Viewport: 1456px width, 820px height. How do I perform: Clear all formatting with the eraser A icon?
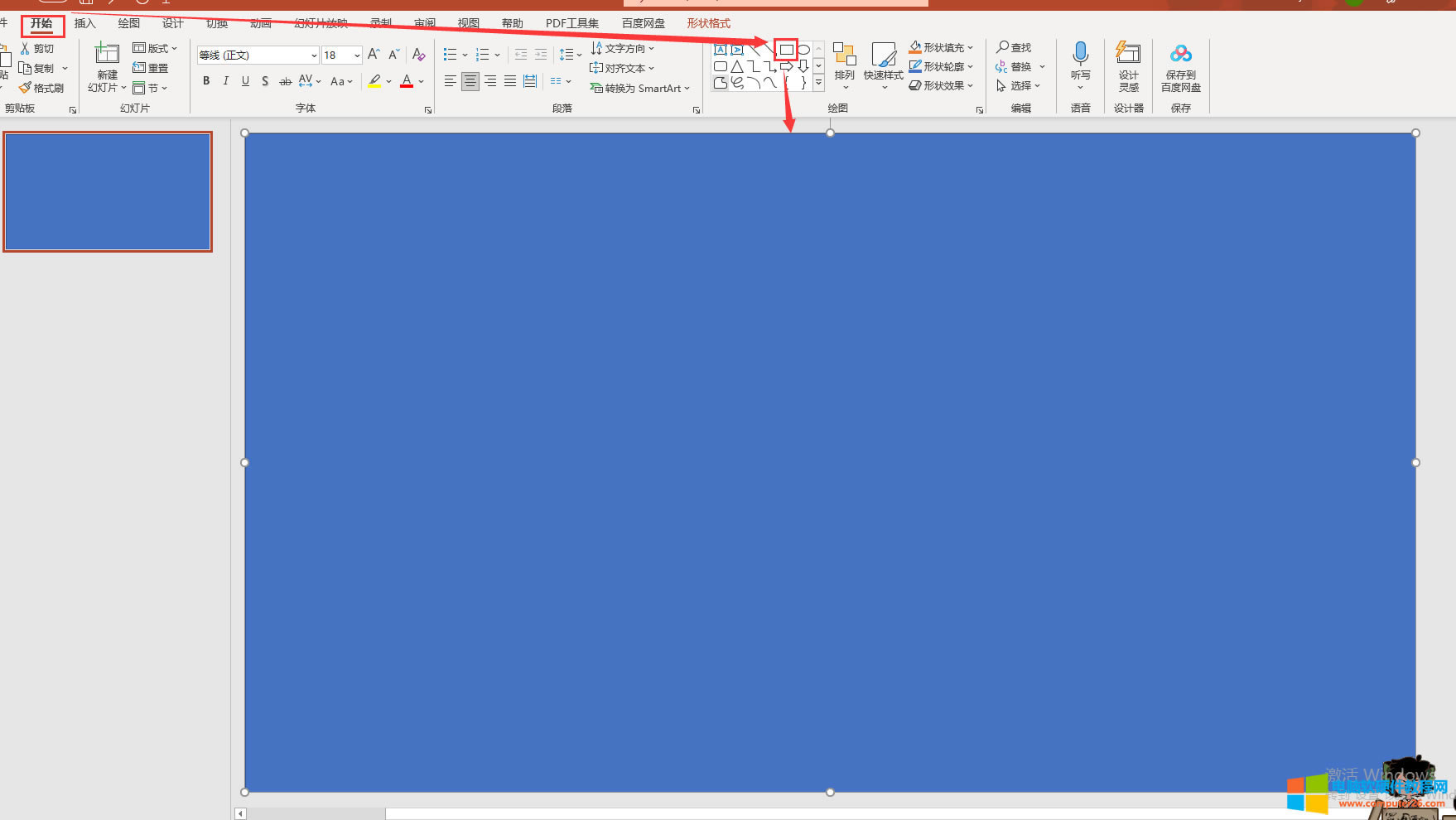click(x=418, y=55)
